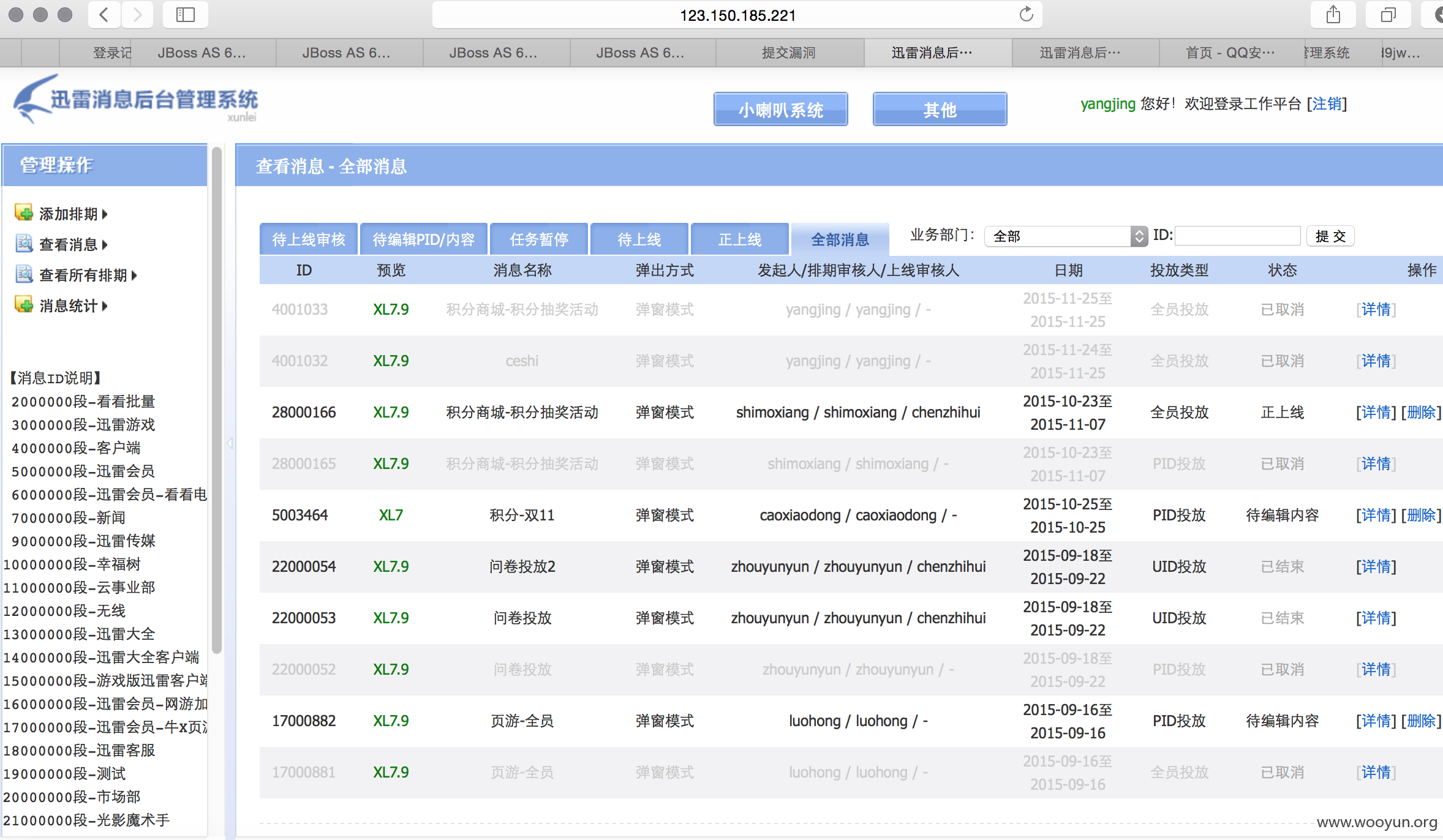Click the Xunlei system logo
Screen dimensions: 1443x840
136,99
